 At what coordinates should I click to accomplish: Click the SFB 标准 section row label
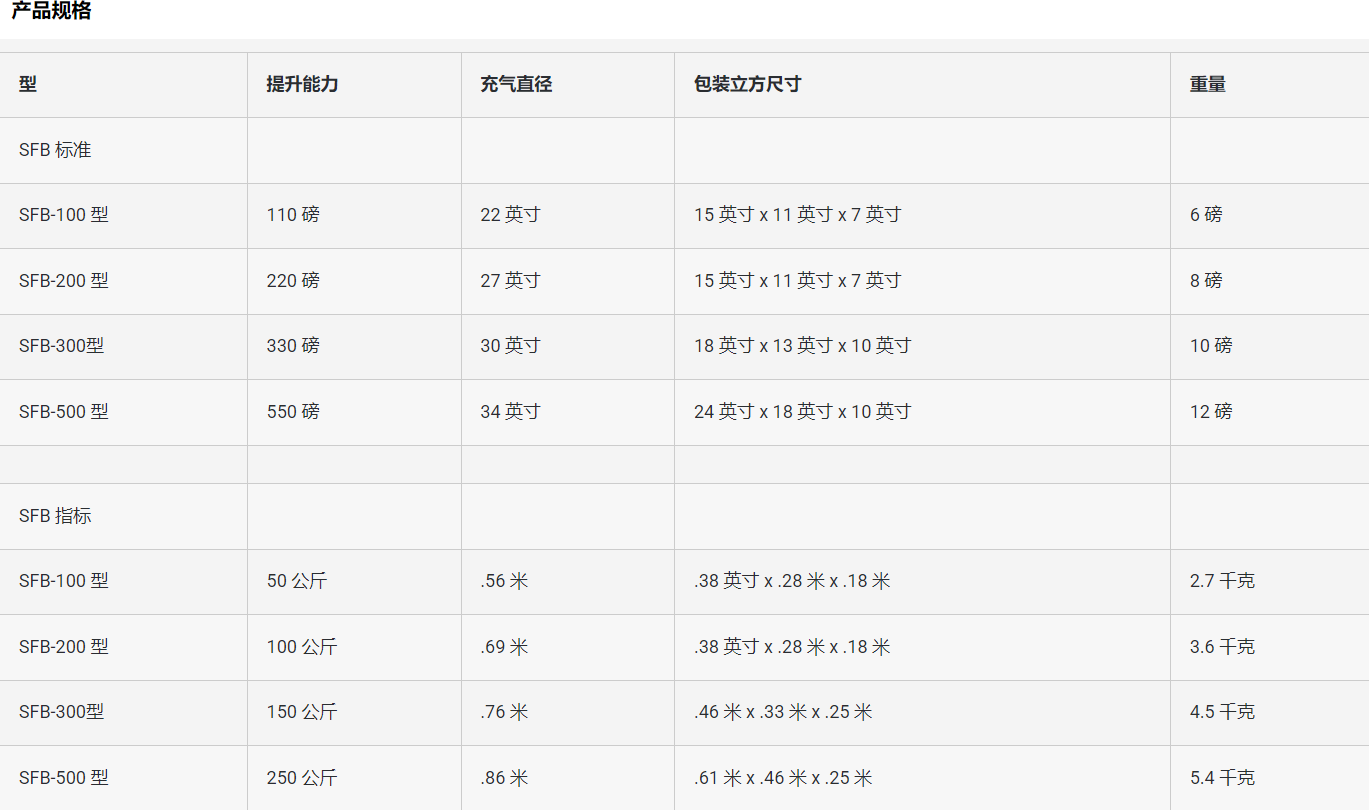click(55, 150)
